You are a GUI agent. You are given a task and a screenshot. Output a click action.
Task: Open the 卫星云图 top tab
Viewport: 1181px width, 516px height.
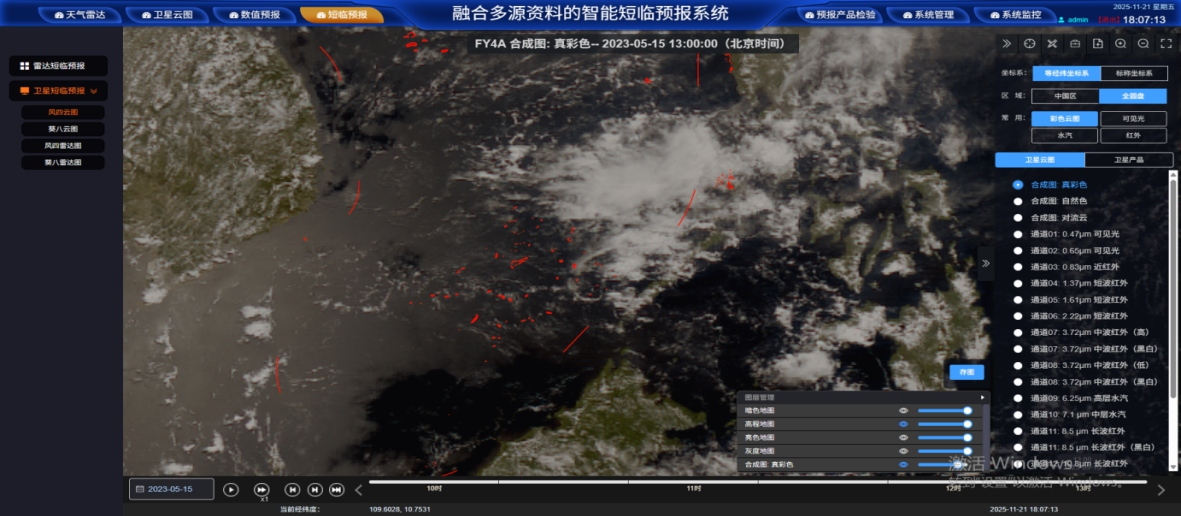tap(166, 14)
